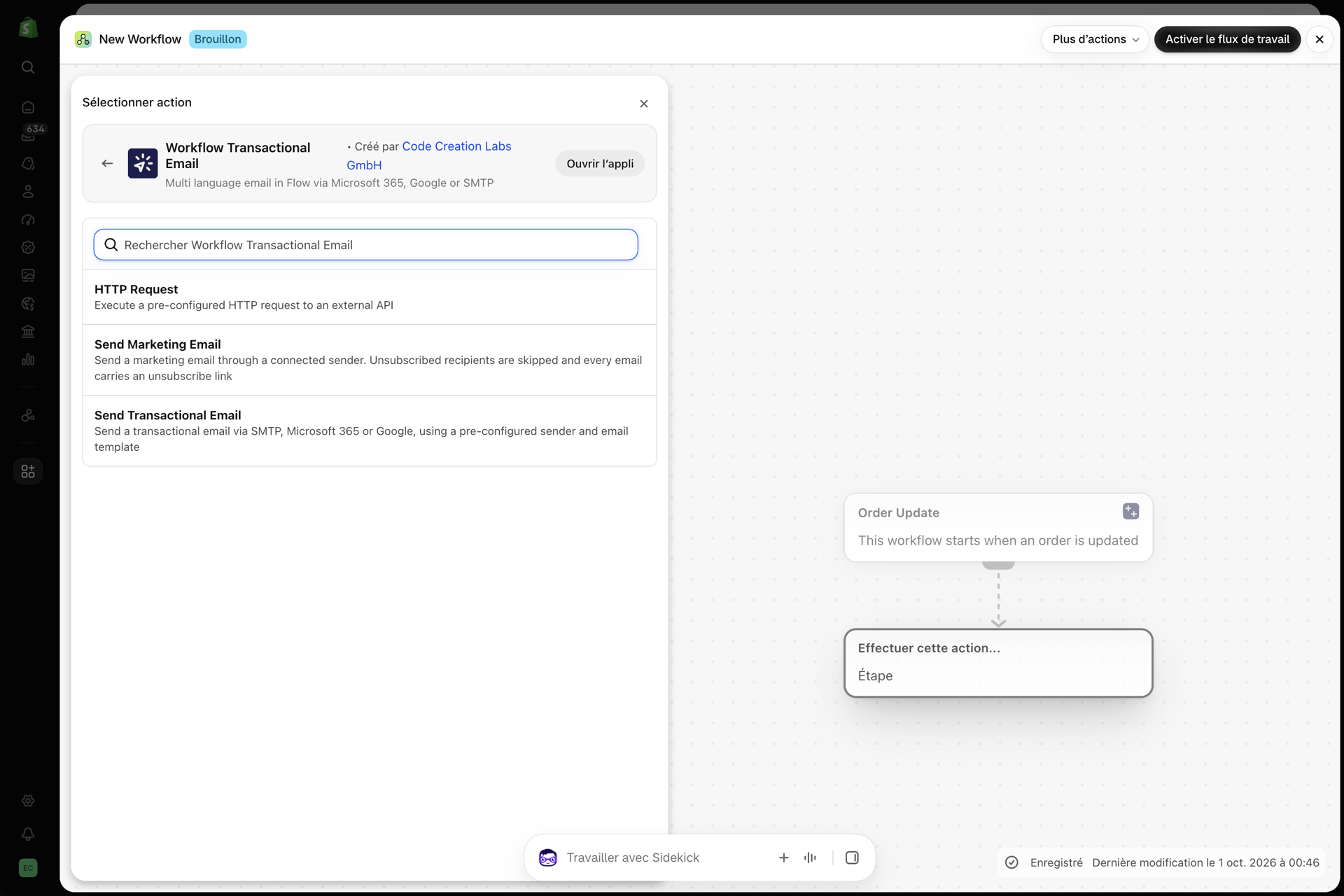Start Sidekick voice input
This screenshot has width=1344, height=896.
click(811, 857)
